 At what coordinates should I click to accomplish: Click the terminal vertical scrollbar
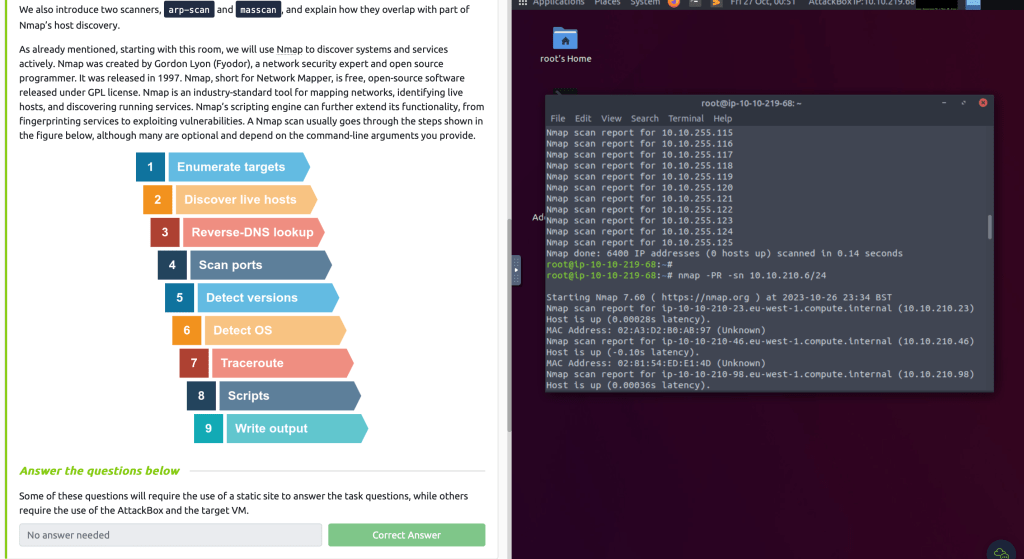[x=989, y=227]
